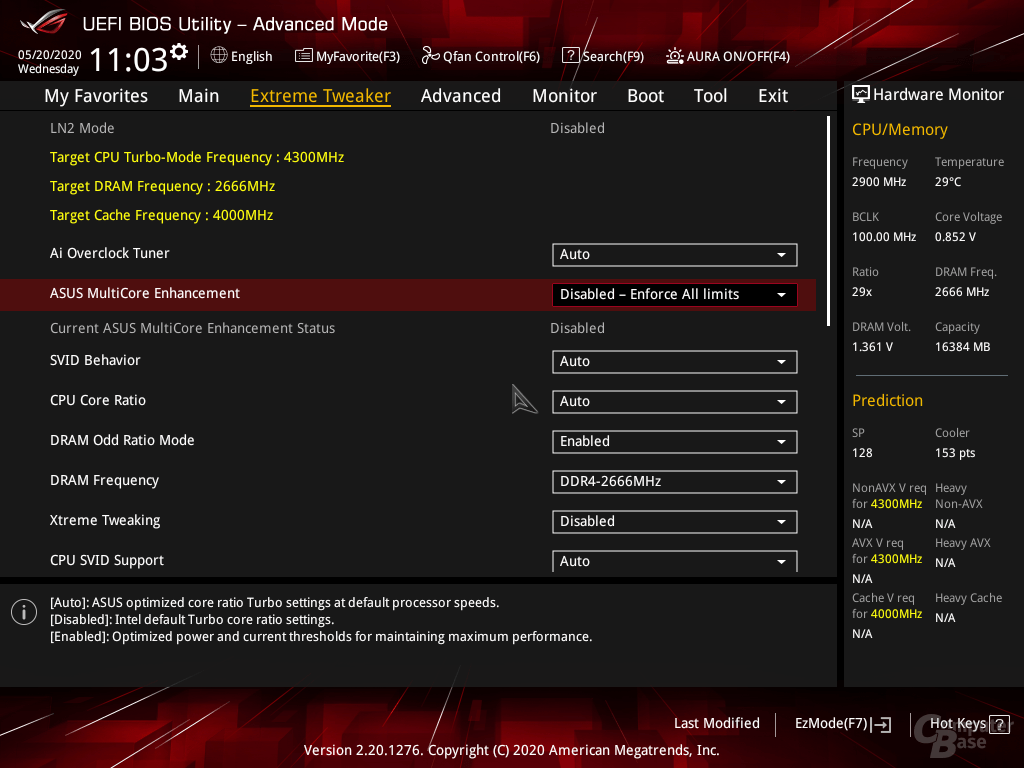The width and height of the screenshot is (1024, 768).
Task: Select the DRAM Odd Ratio Mode label
Action: point(122,440)
